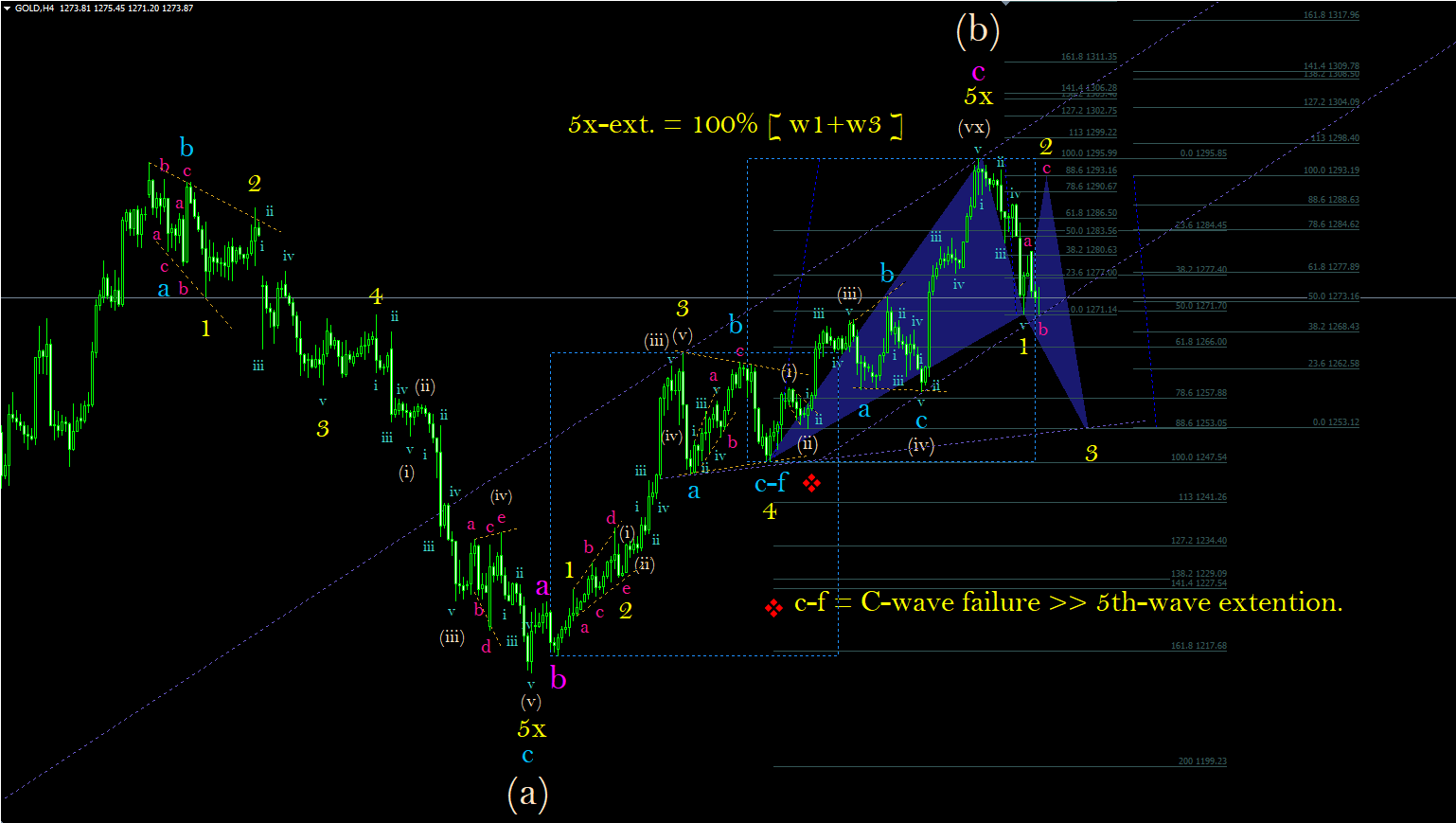Select the large white '(b)' wave label

point(978,30)
